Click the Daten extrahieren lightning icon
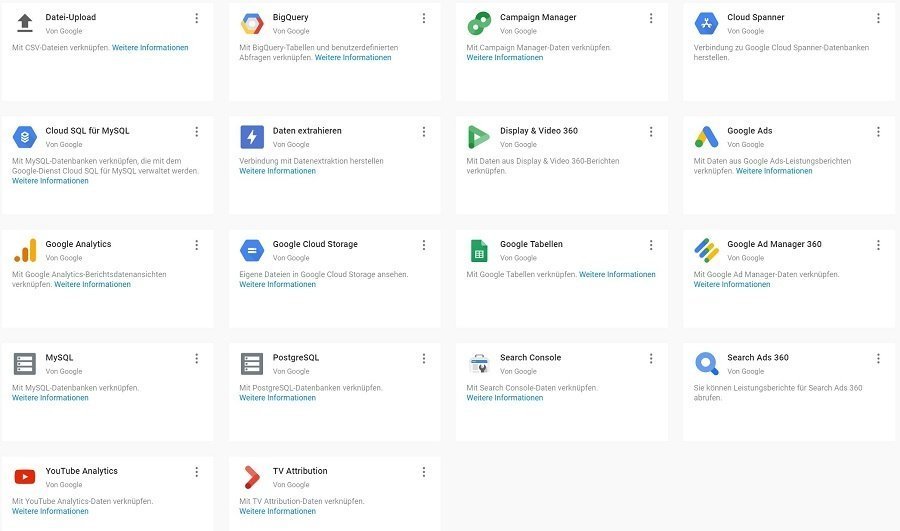 point(252,137)
